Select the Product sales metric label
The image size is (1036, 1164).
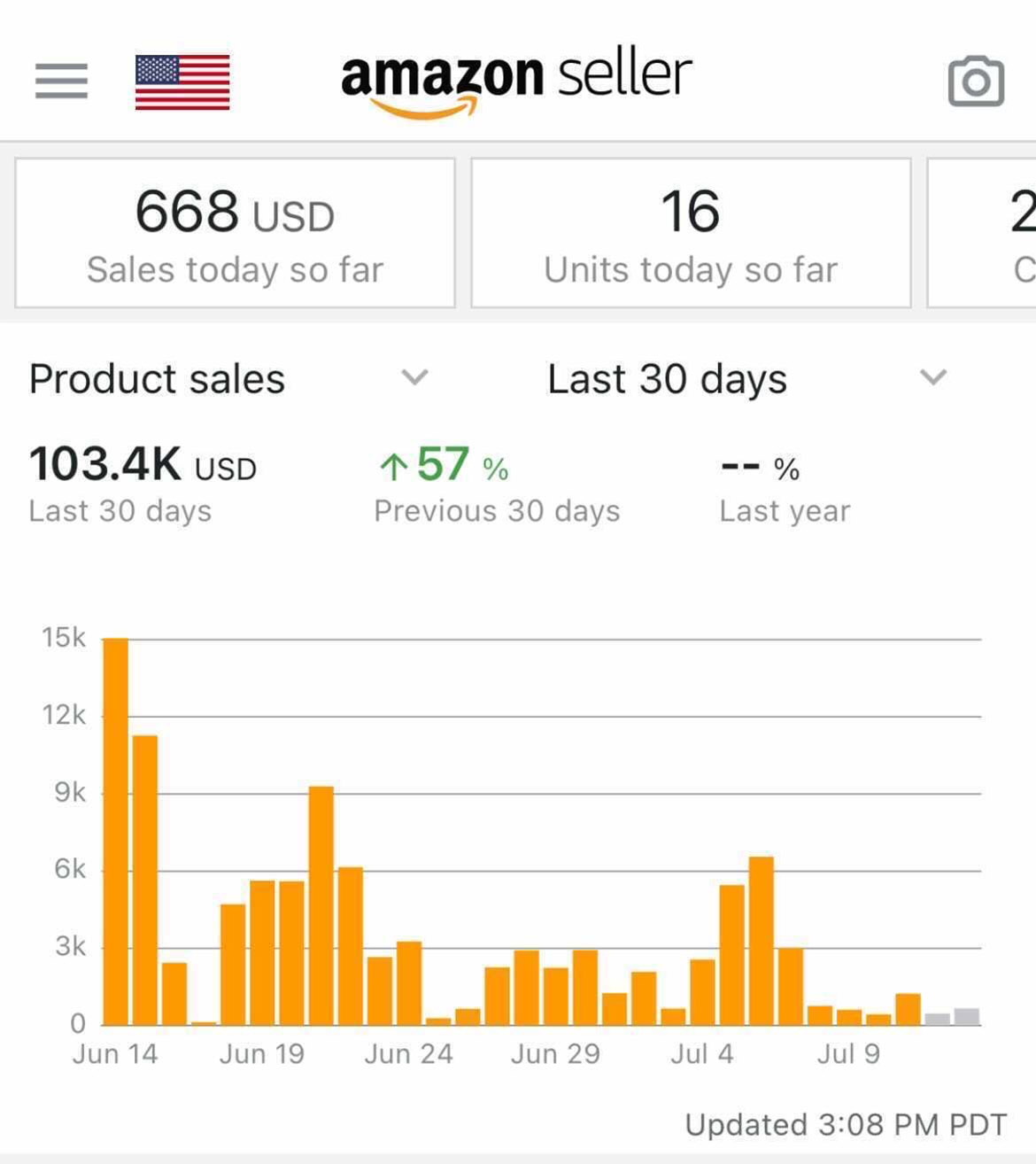(x=157, y=379)
